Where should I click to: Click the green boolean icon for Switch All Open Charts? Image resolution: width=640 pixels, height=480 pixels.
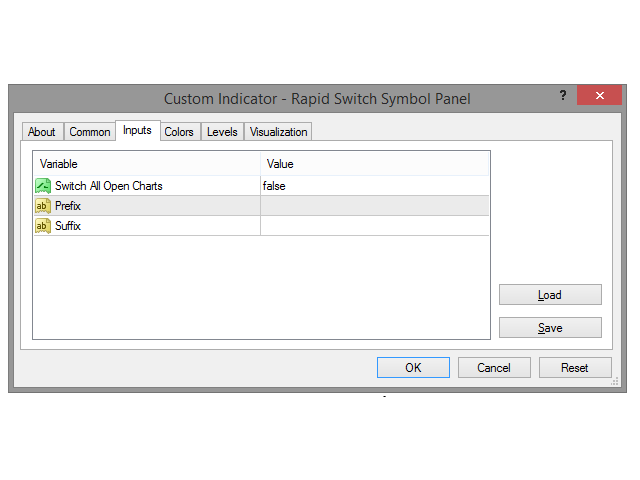(43, 186)
